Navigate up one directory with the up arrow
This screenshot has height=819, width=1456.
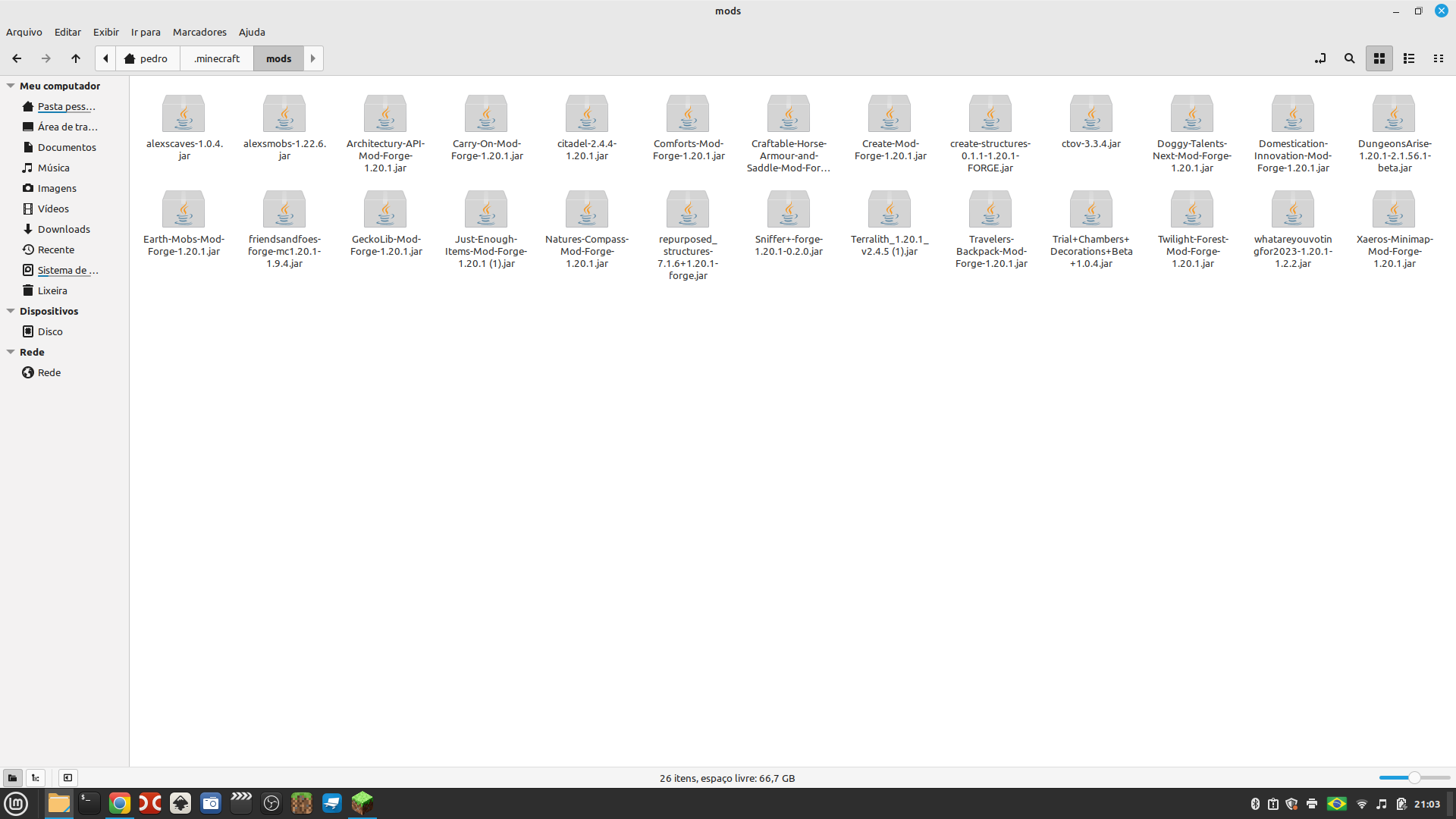(x=76, y=58)
